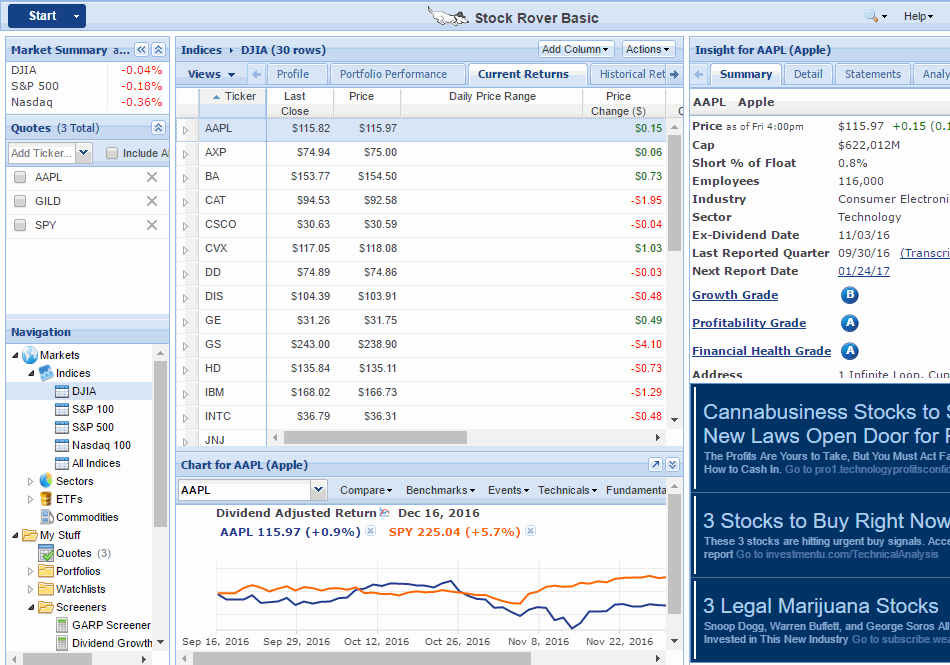Collapse Market Summary panel sideways
Image resolution: width=950 pixels, height=665 pixels.
click(x=141, y=50)
